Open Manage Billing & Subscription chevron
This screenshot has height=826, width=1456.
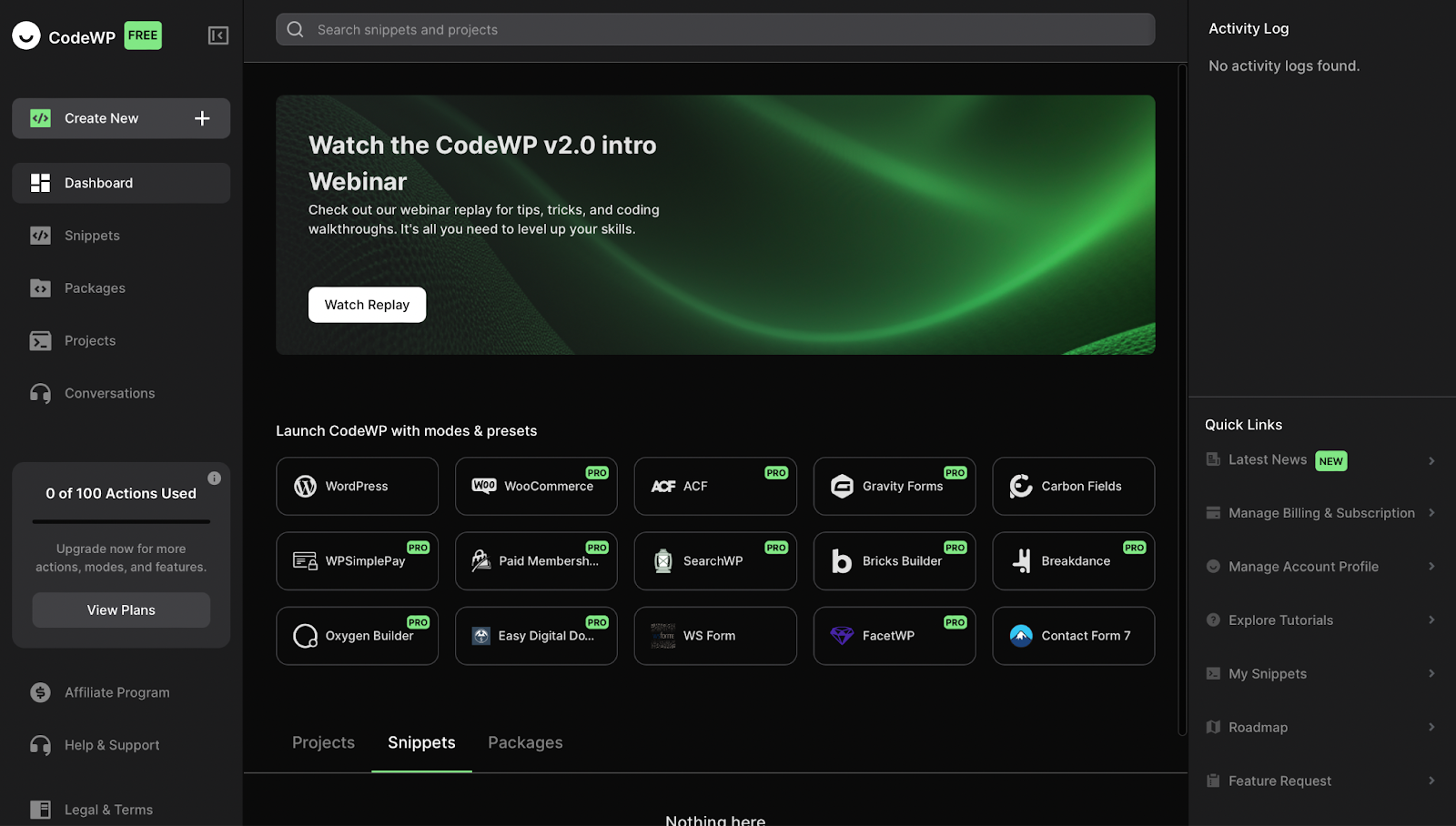pyautogui.click(x=1431, y=513)
